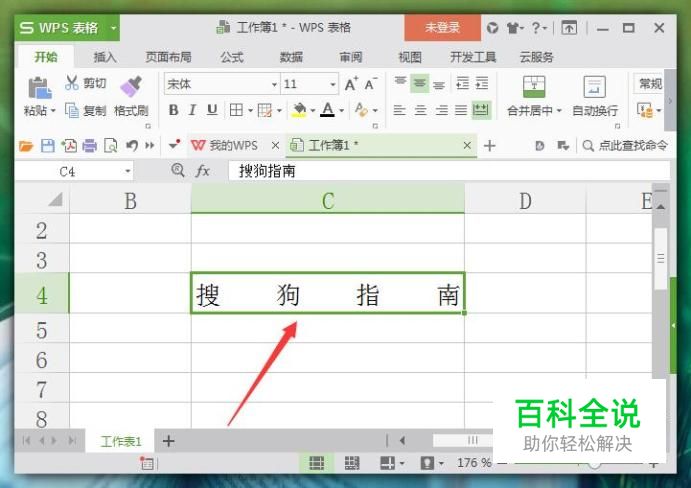This screenshot has height=488, width=691.
Task: Toggle auto wrap text (自动换行)
Action: click(x=595, y=96)
